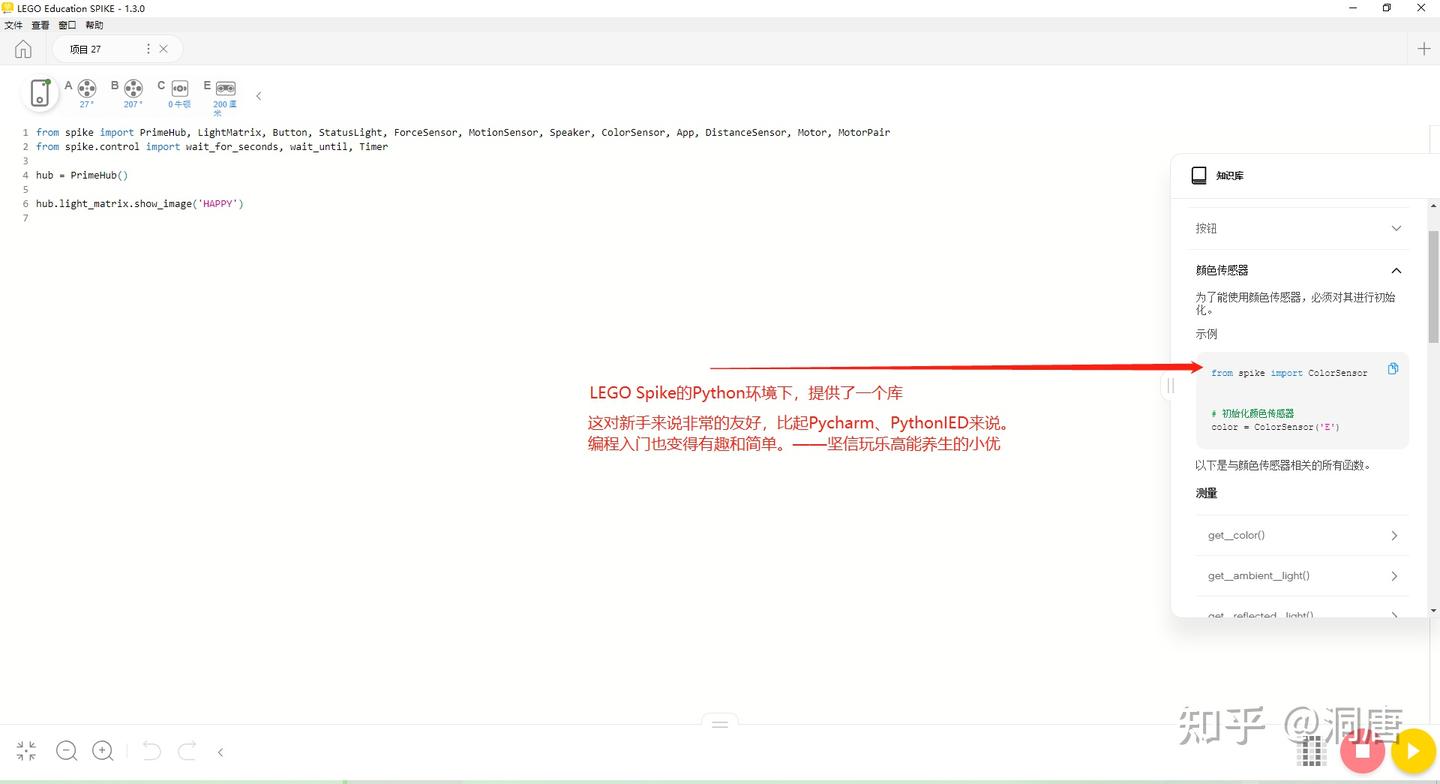This screenshot has height=784, width=1440.
Task: Click the fit-to-screen icon at bottom left
Action: [x=25, y=750]
